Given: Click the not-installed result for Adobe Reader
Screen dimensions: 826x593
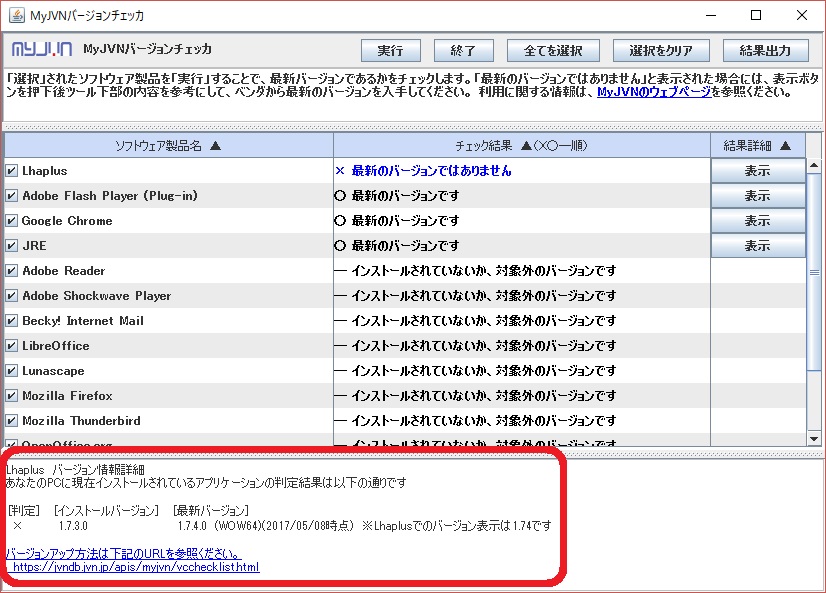Looking at the screenshot, I should [484, 271].
